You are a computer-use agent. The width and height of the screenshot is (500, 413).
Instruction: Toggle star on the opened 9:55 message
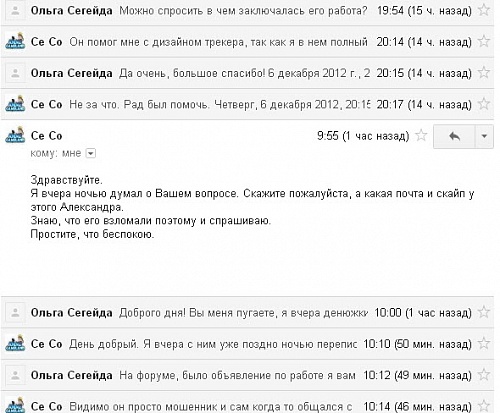421,135
